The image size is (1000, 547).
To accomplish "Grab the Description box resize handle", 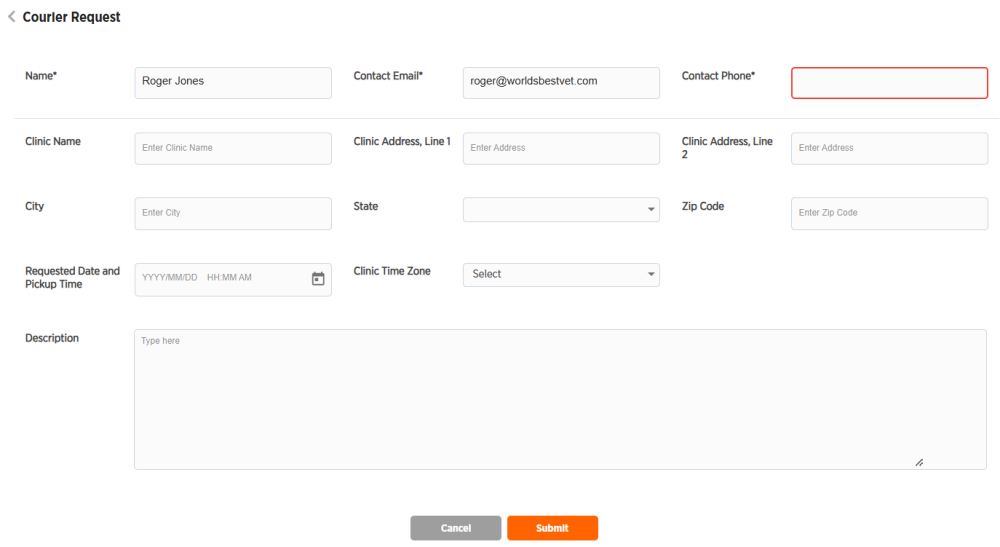I will coord(919,462).
